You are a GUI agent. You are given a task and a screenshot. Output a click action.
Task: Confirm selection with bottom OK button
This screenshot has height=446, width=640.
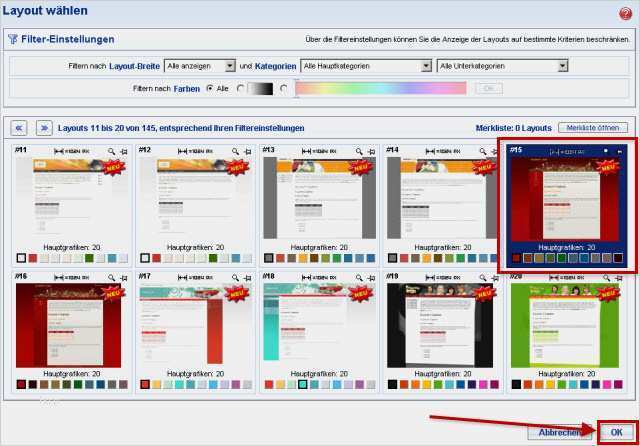tap(613, 431)
